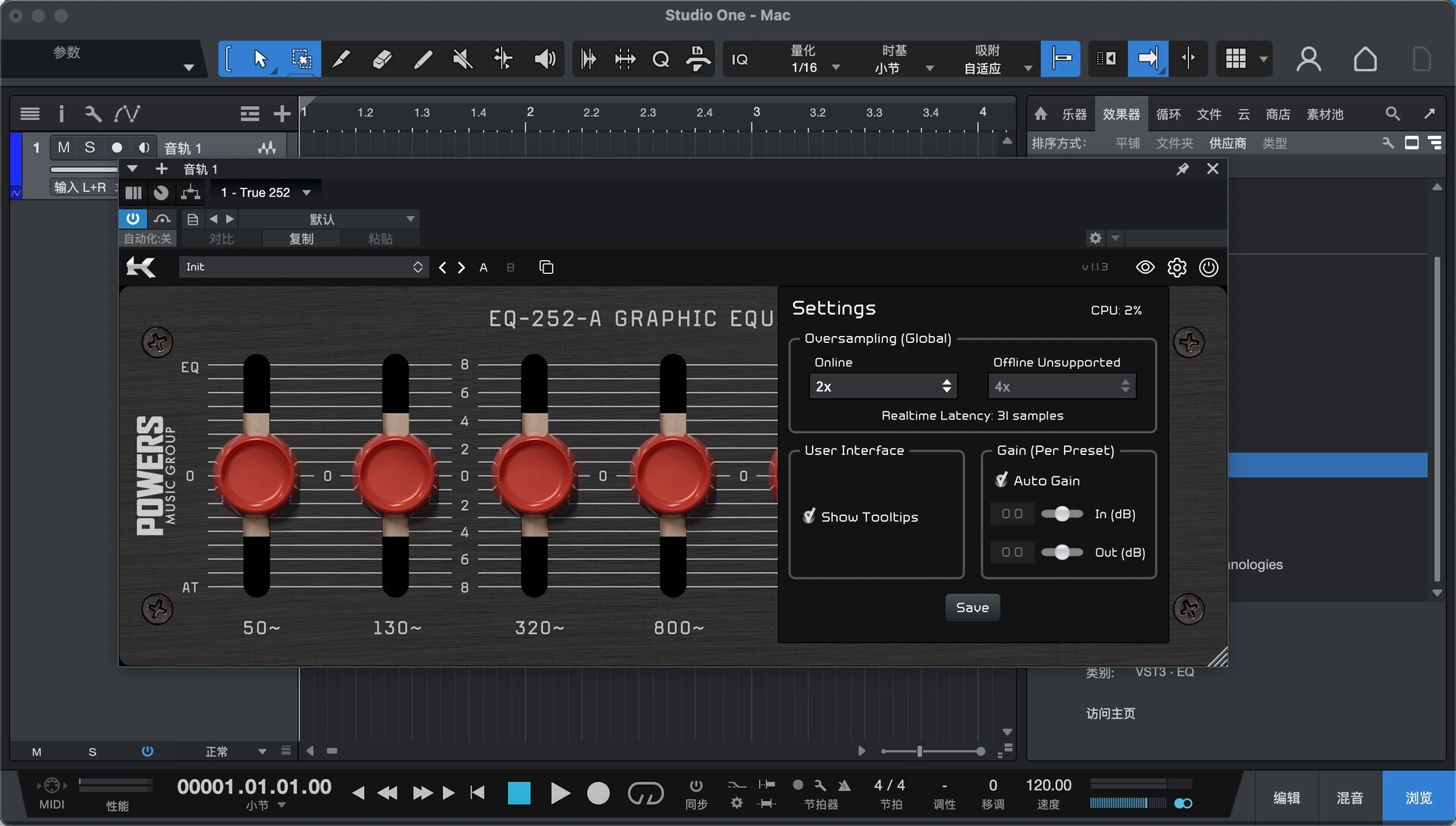This screenshot has height=826, width=1456.
Task: Toggle the transport loop icon
Action: click(x=645, y=793)
